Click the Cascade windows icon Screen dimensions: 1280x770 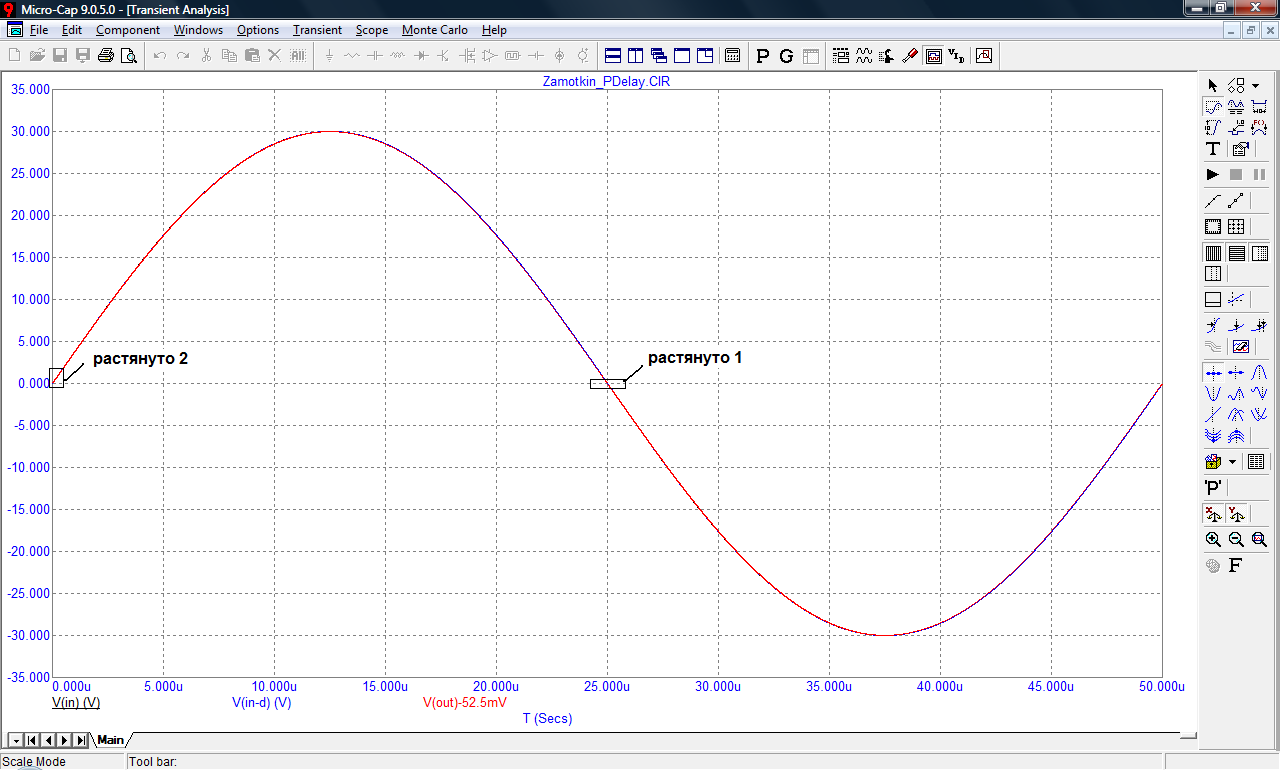coord(659,56)
